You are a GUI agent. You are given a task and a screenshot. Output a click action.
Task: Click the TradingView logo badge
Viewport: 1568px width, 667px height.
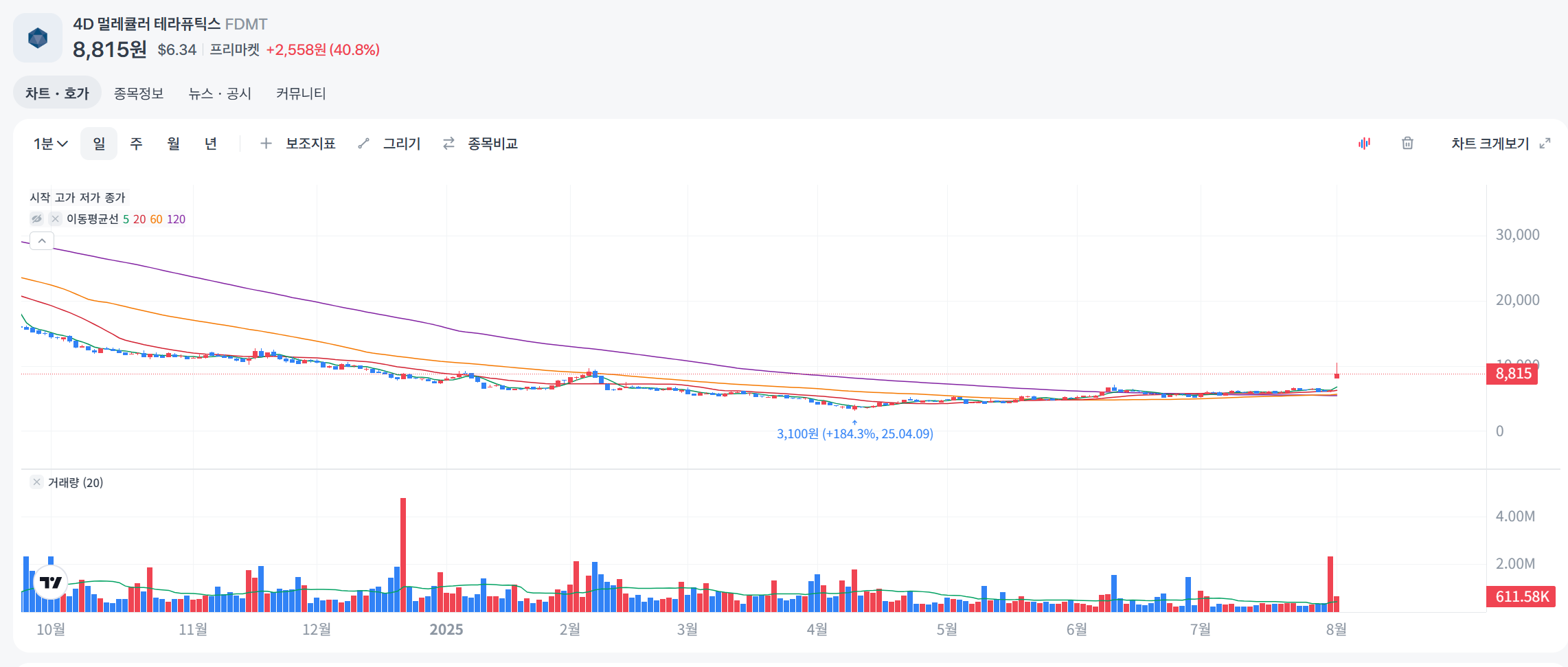50,583
